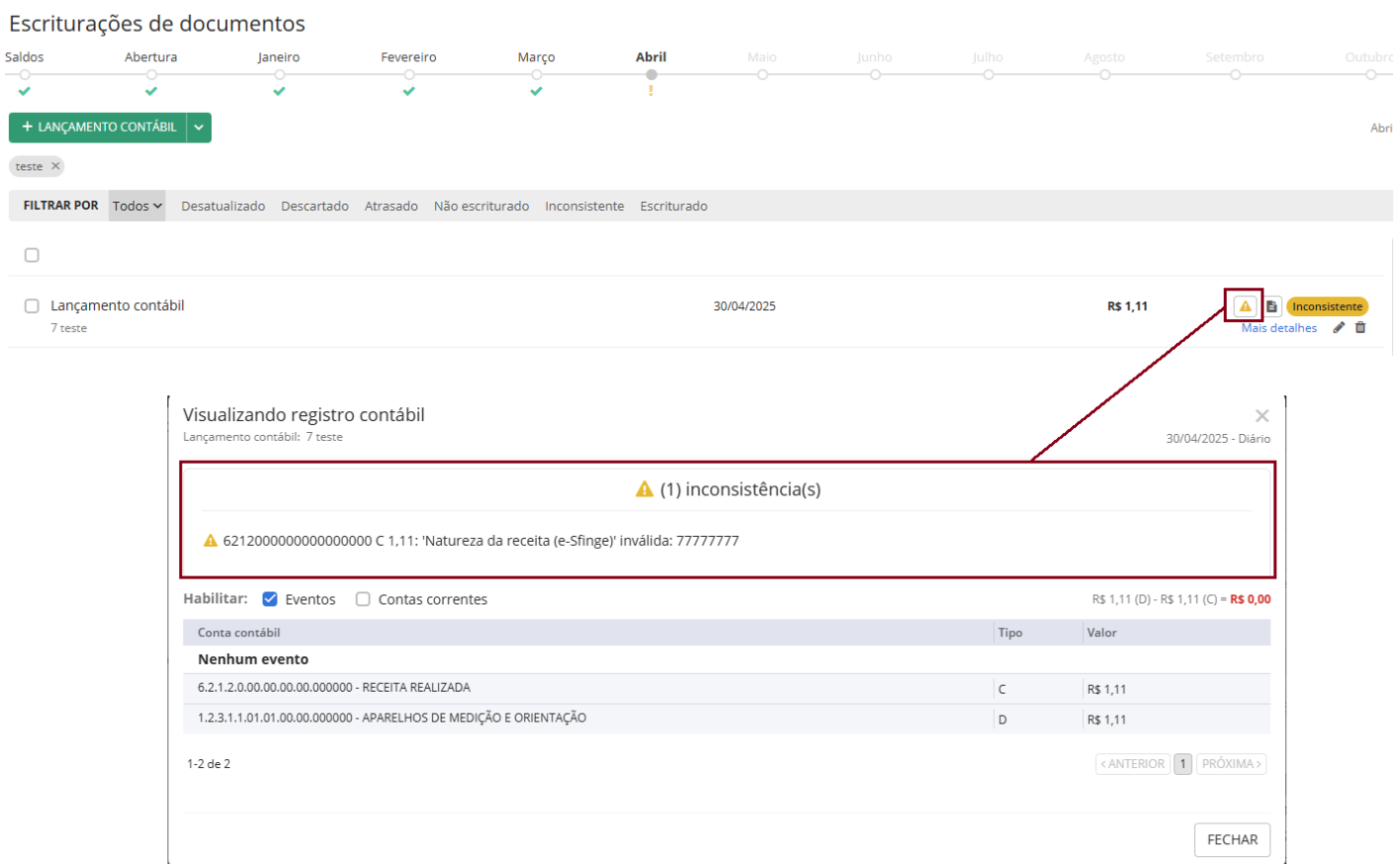Select the Setembro timeline step
The image size is (1400, 864).
coord(1235,74)
